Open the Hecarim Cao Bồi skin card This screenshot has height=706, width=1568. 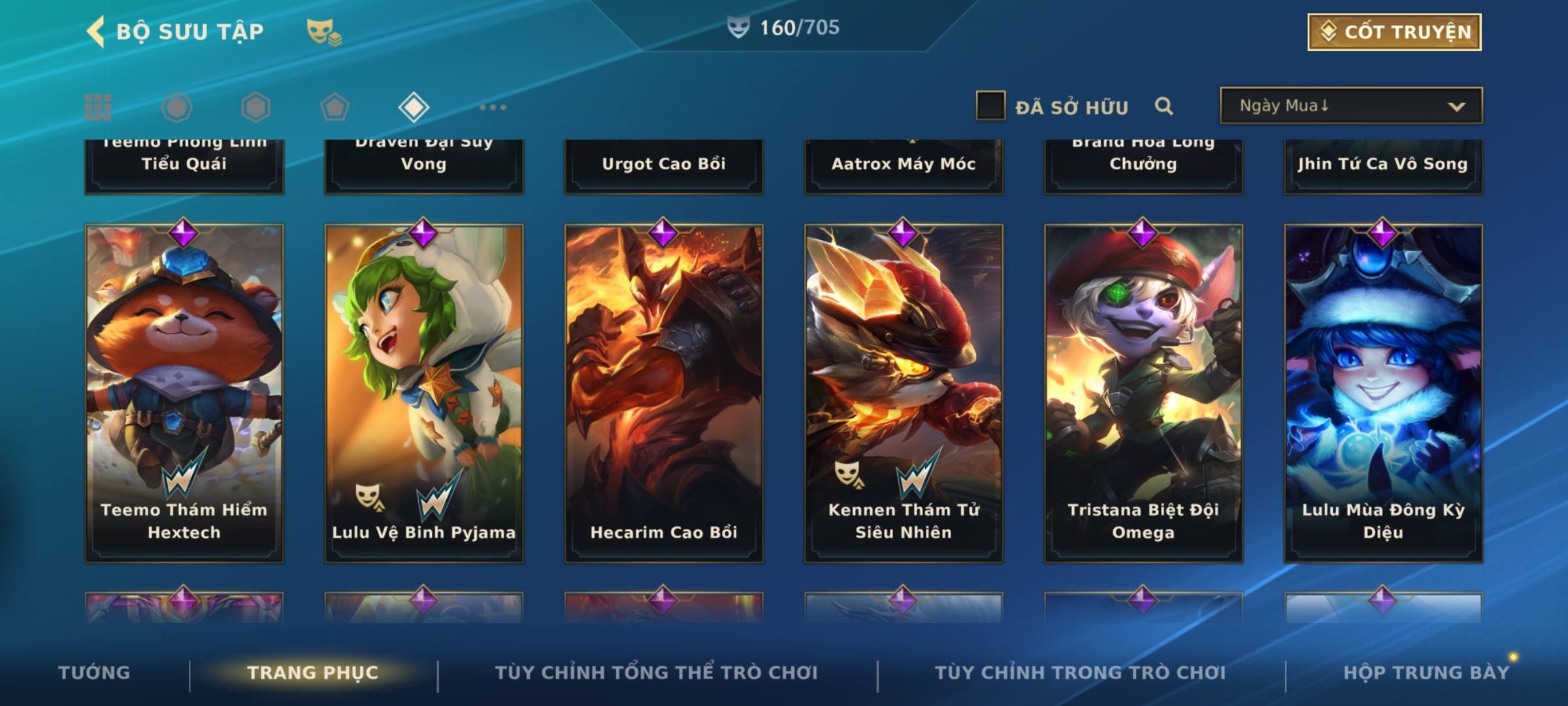[x=664, y=394]
